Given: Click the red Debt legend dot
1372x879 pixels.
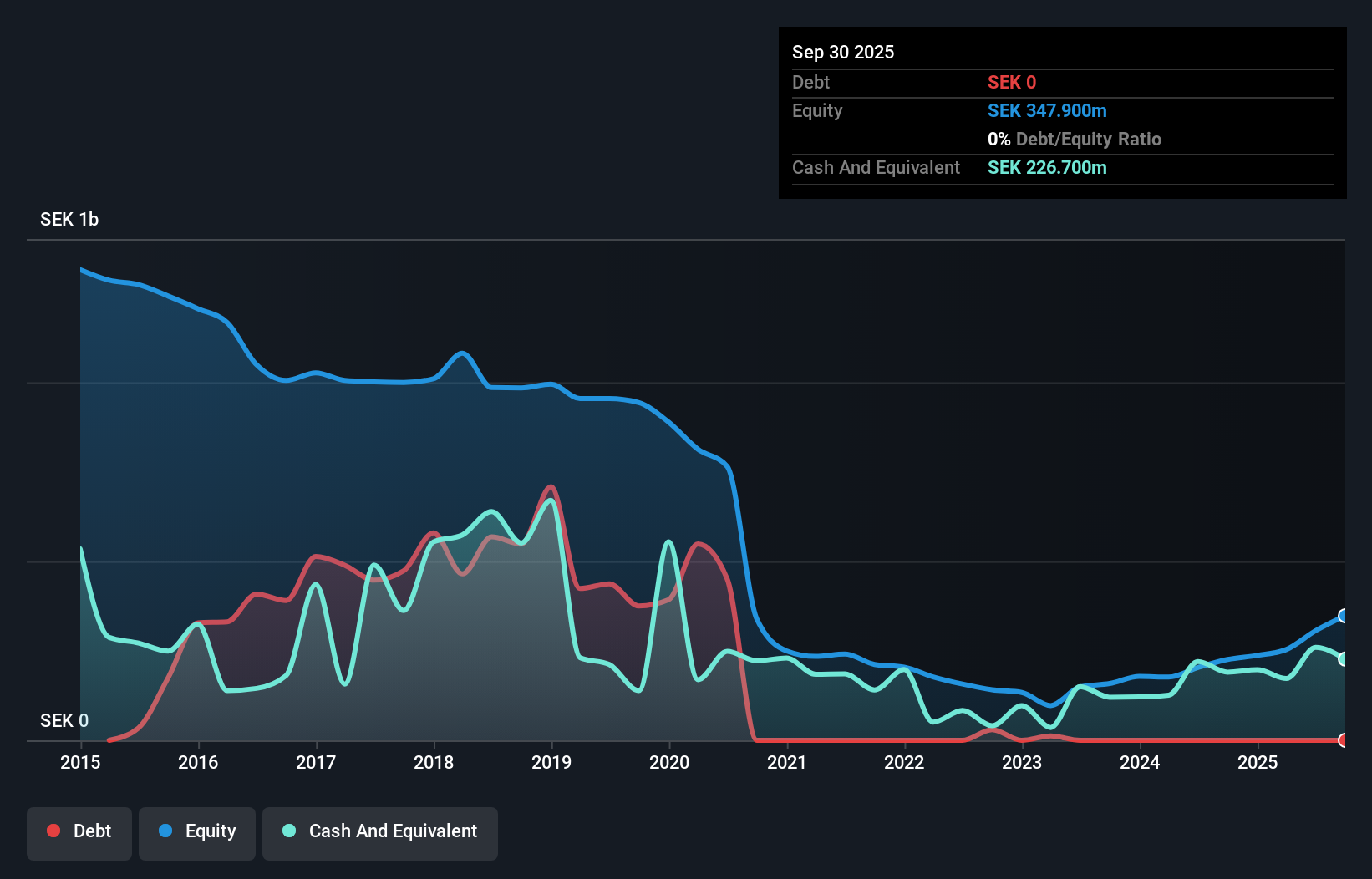Looking at the screenshot, I should [53, 831].
